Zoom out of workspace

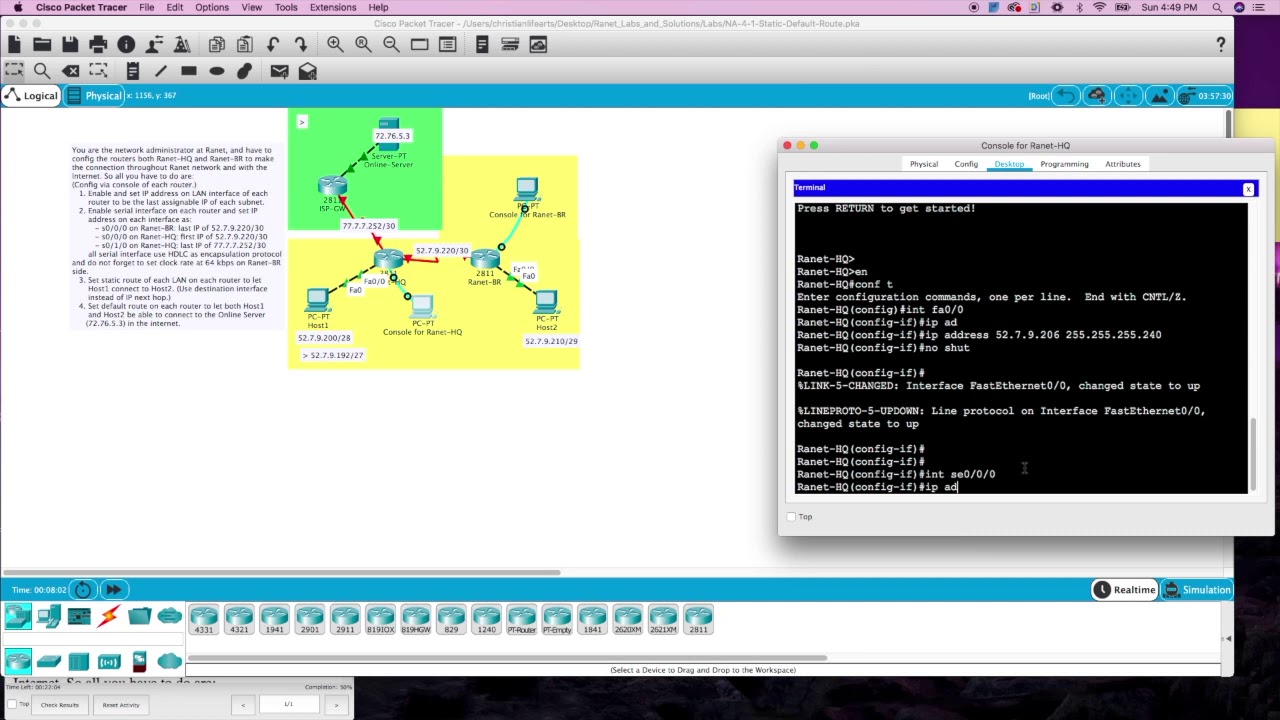click(391, 44)
